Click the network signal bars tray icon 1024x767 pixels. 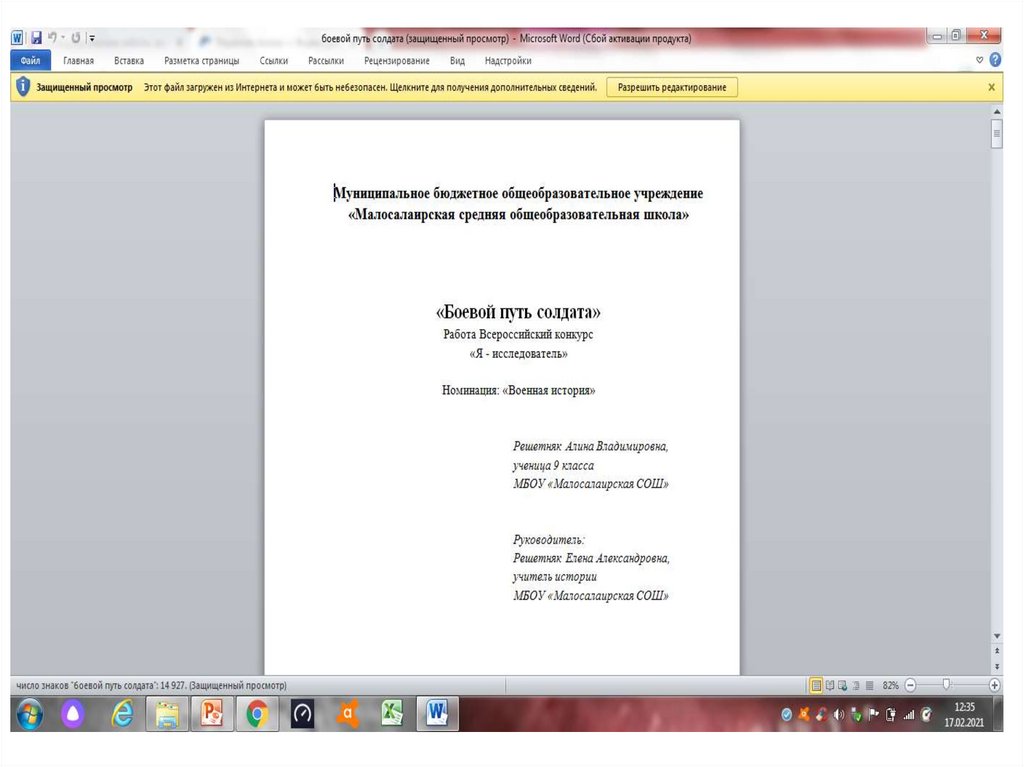(x=908, y=715)
